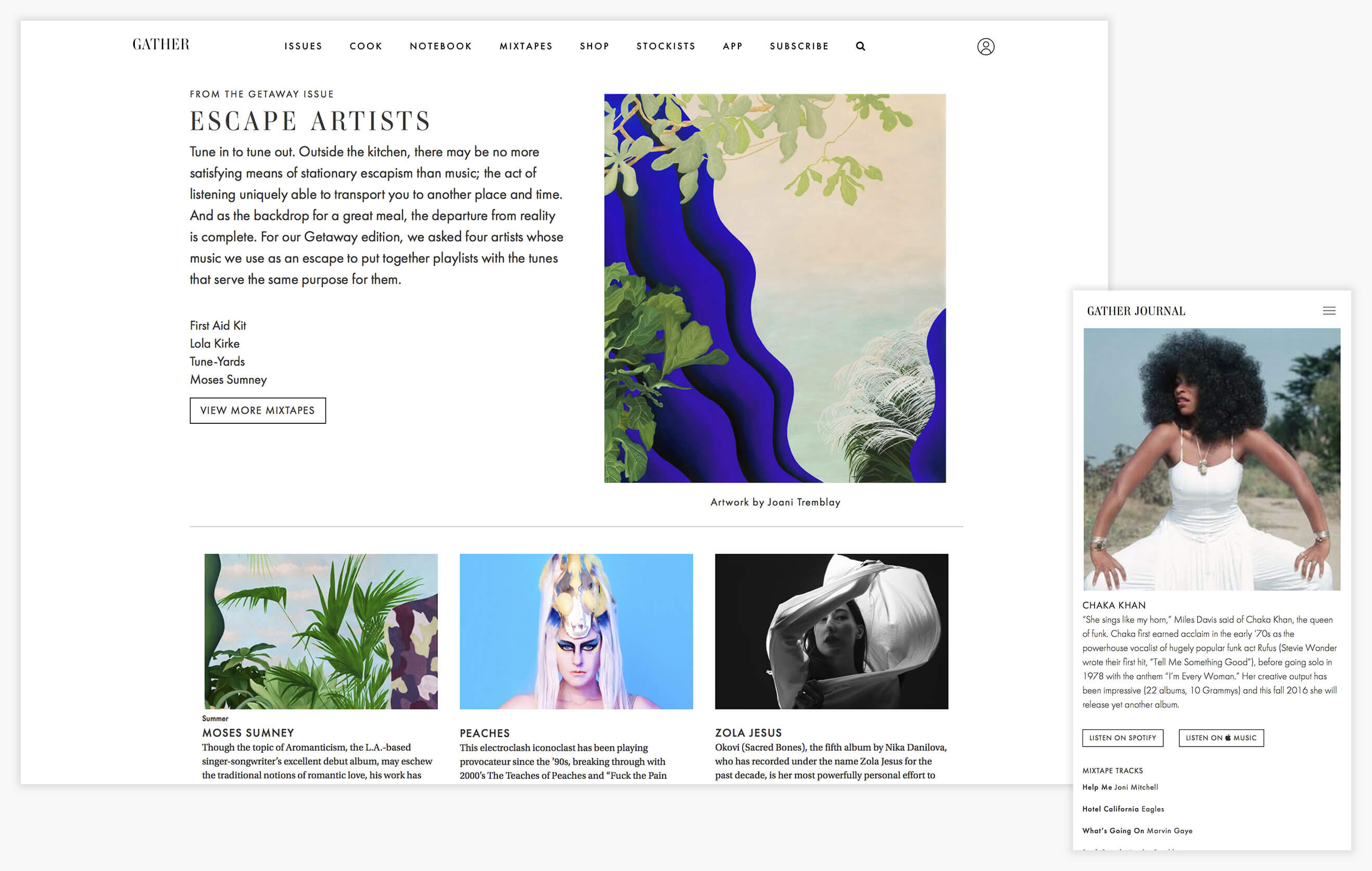Click the Listen on Spotify button

click(x=1123, y=738)
